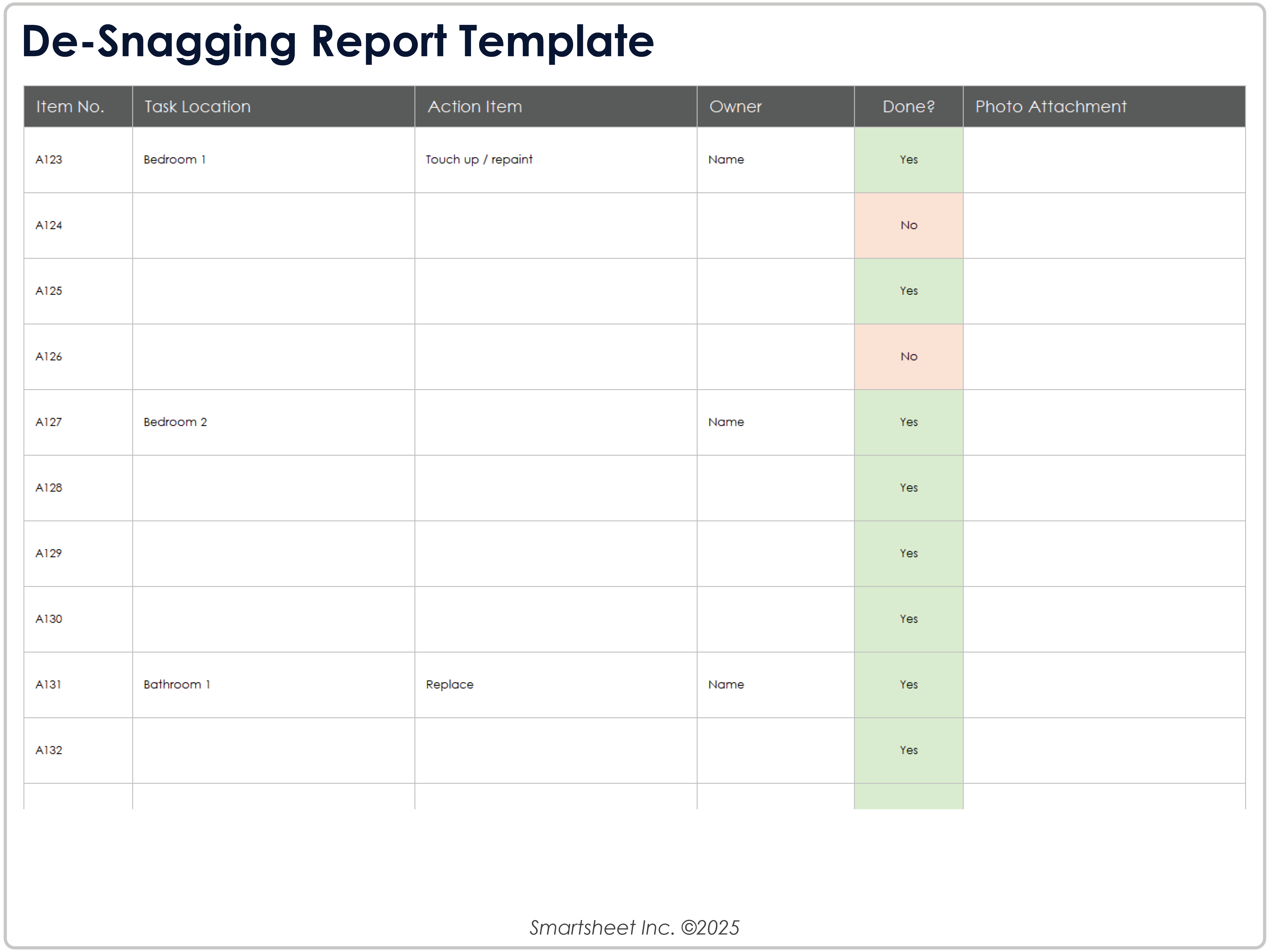Click the Bedroom 1 task location cell
The width and height of the screenshot is (1270, 952).
[x=175, y=159]
